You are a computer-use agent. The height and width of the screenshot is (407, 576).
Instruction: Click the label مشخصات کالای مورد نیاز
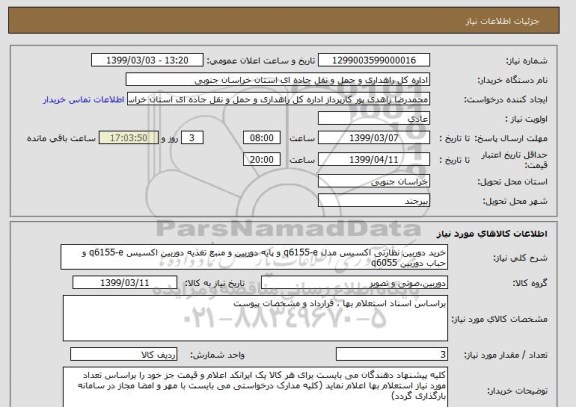[x=499, y=319]
